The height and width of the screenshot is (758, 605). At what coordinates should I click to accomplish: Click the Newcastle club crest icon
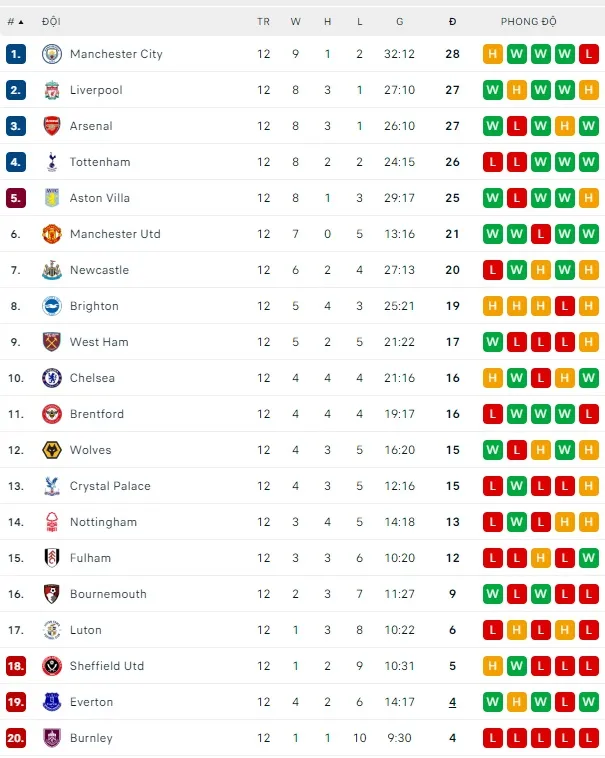[x=51, y=270]
